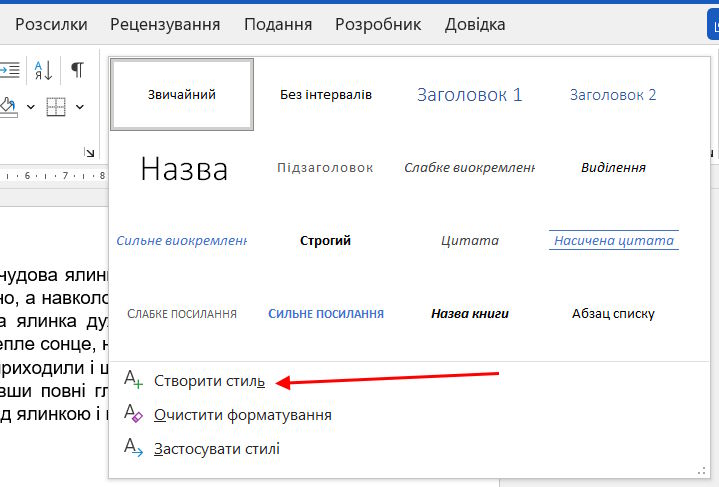The width and height of the screenshot is (719, 487).
Task: Click the shading paint bucket icon
Action: 9,107
